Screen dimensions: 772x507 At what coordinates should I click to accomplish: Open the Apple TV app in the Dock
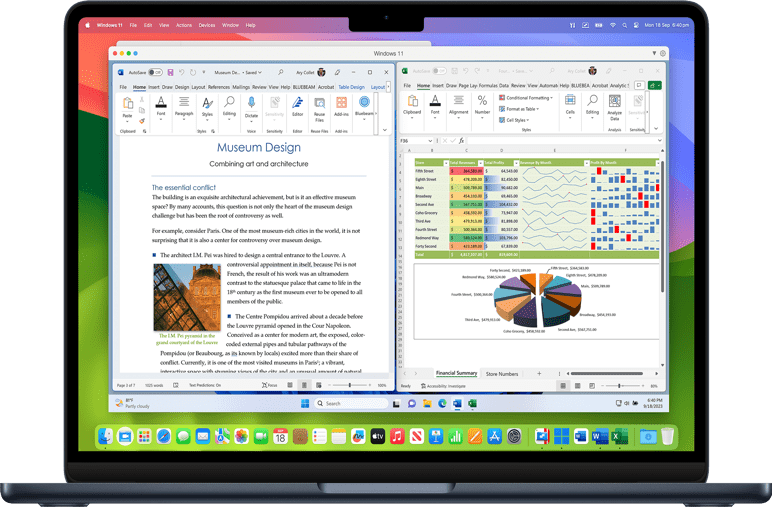point(377,437)
